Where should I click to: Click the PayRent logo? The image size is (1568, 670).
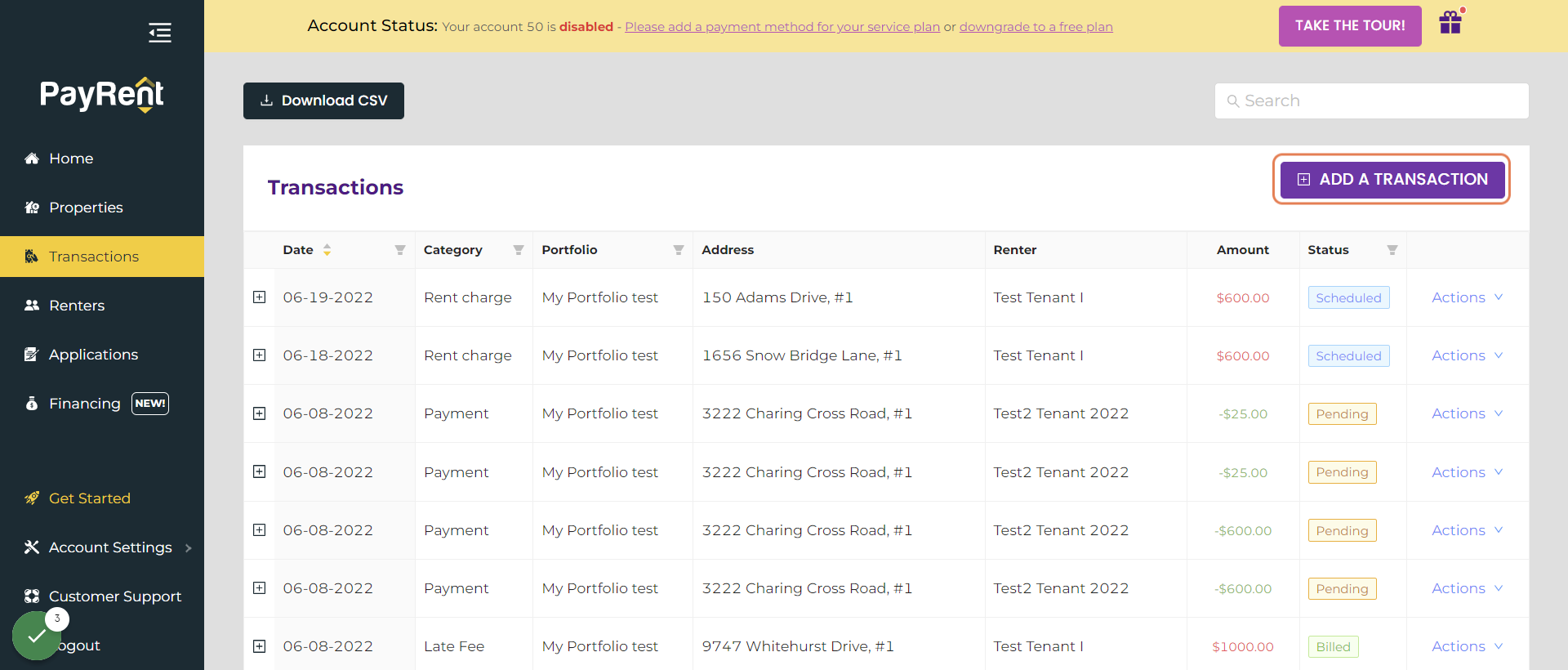click(x=102, y=95)
